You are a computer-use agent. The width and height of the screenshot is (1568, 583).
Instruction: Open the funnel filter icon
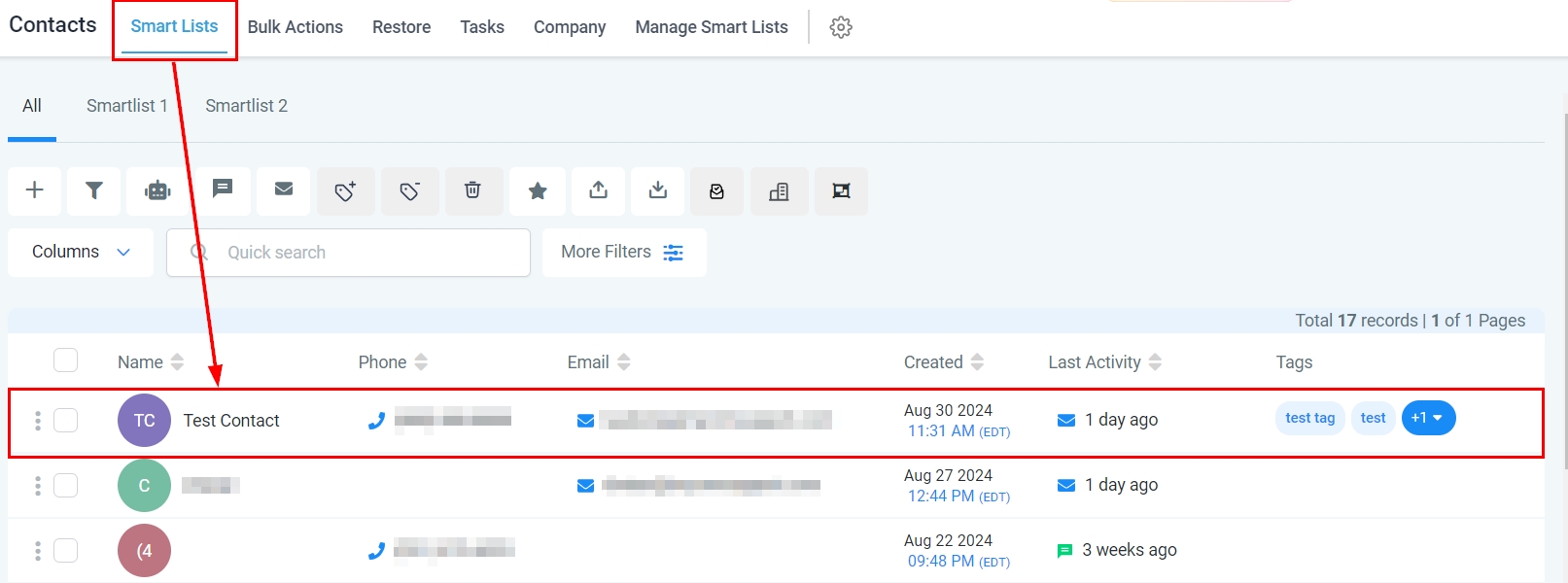point(94,190)
